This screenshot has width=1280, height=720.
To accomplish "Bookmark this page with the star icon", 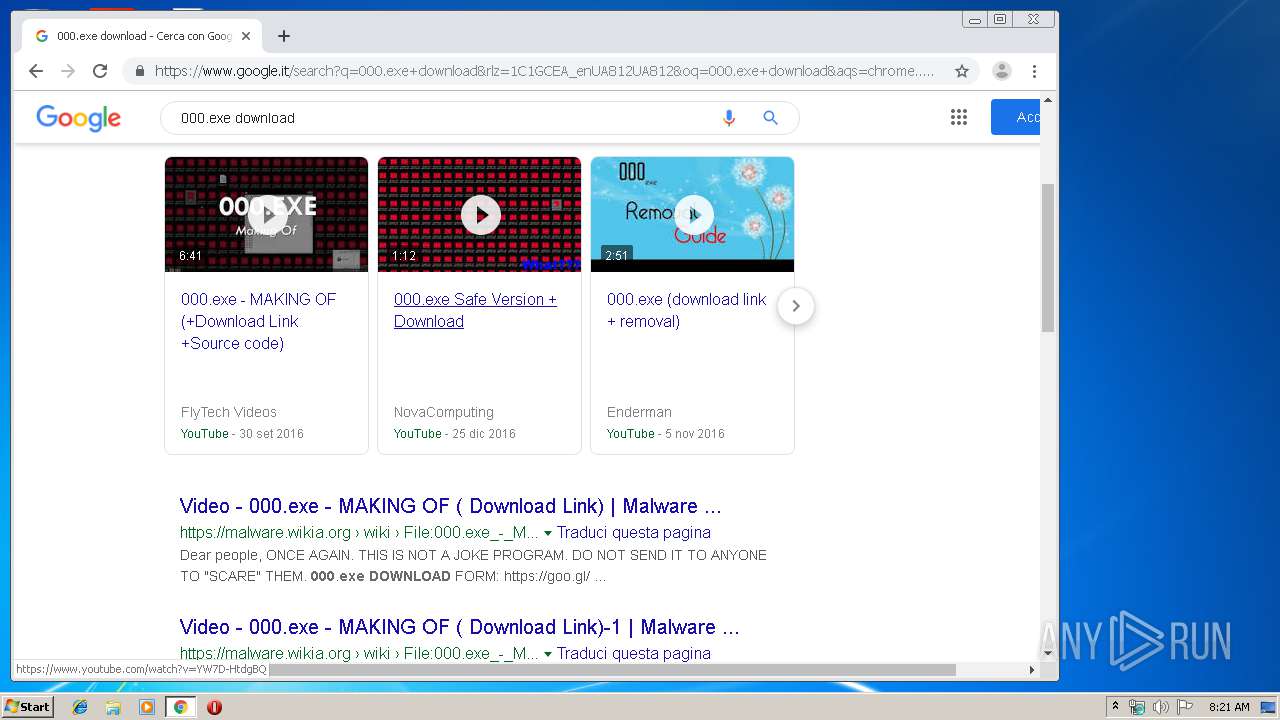I will [x=962, y=71].
